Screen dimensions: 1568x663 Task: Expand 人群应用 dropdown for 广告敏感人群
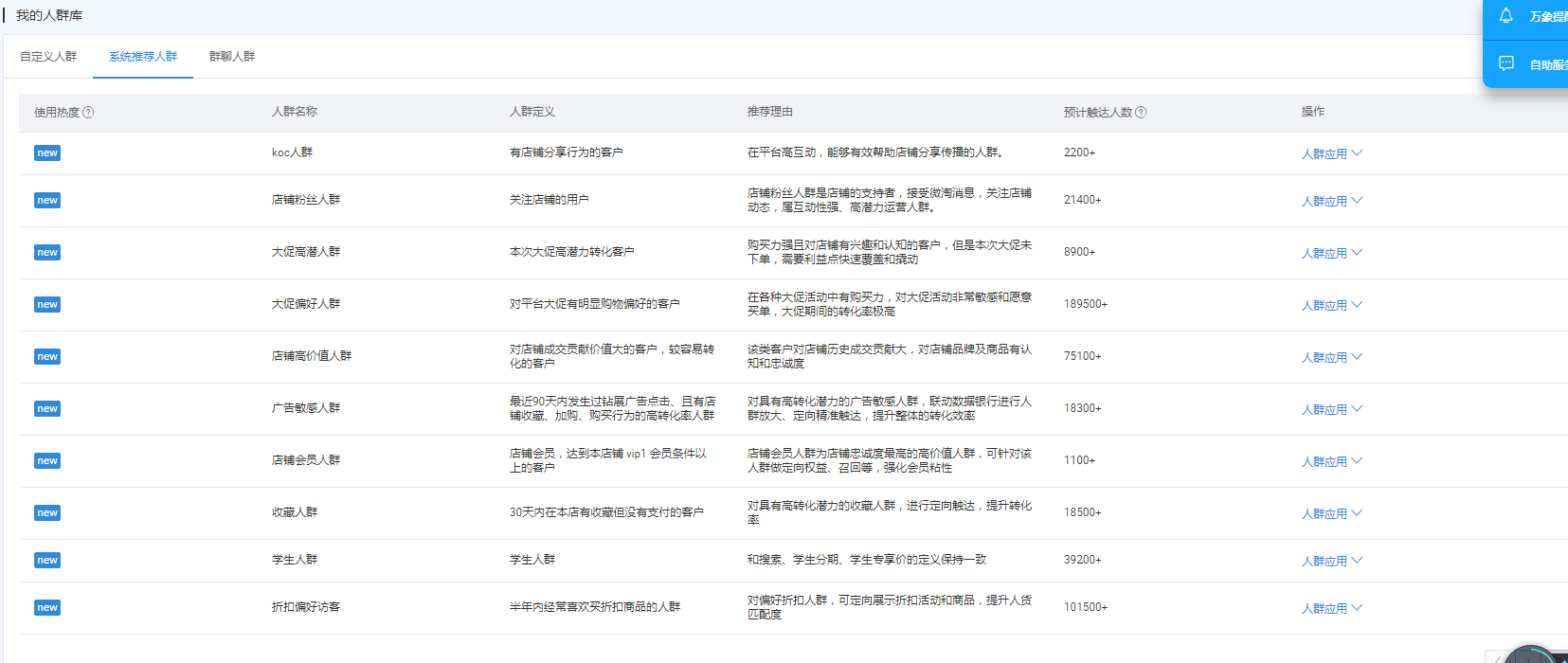tap(1331, 409)
